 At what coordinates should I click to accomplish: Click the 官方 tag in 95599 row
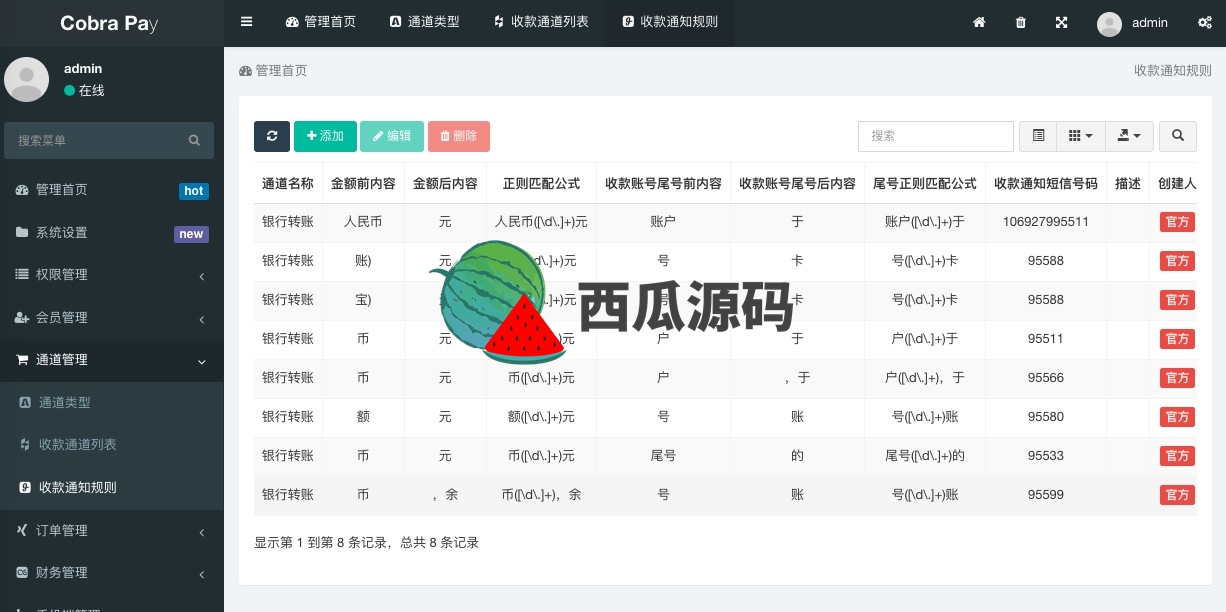point(1177,495)
